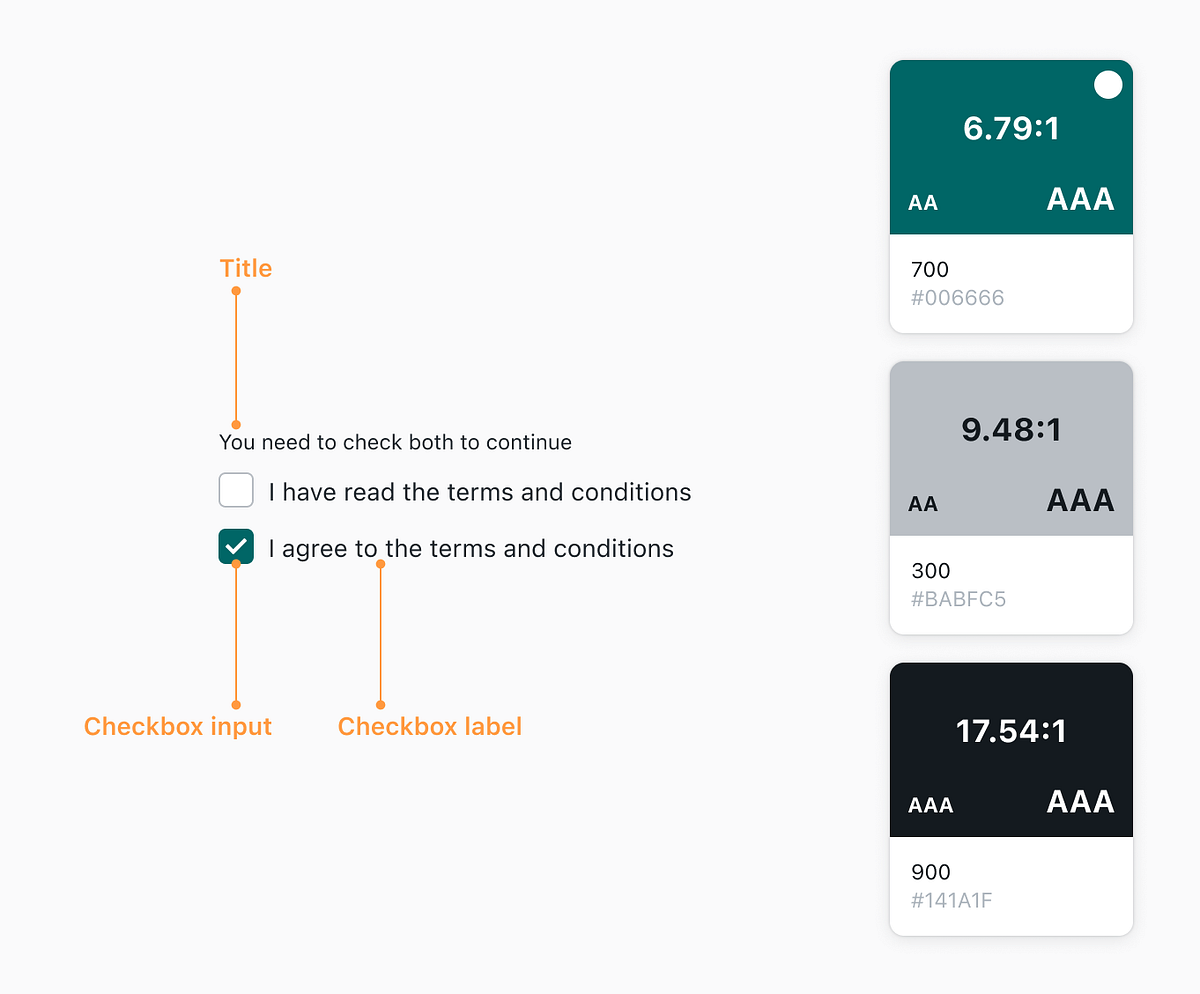This screenshot has width=1200, height=994.
Task: Click the 'Title' annotation label
Action: click(x=245, y=268)
